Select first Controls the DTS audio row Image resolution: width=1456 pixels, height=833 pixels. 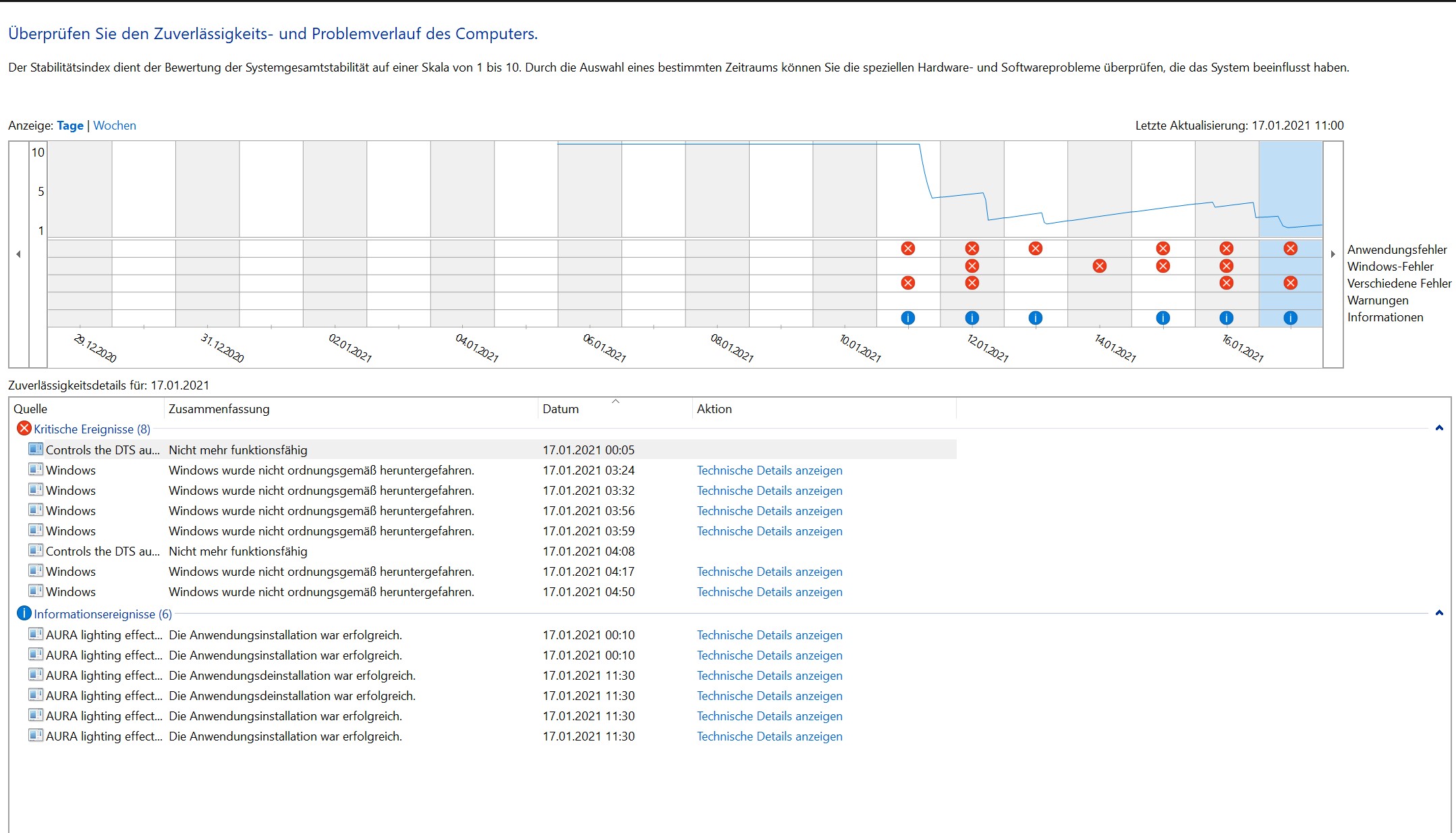tap(103, 450)
